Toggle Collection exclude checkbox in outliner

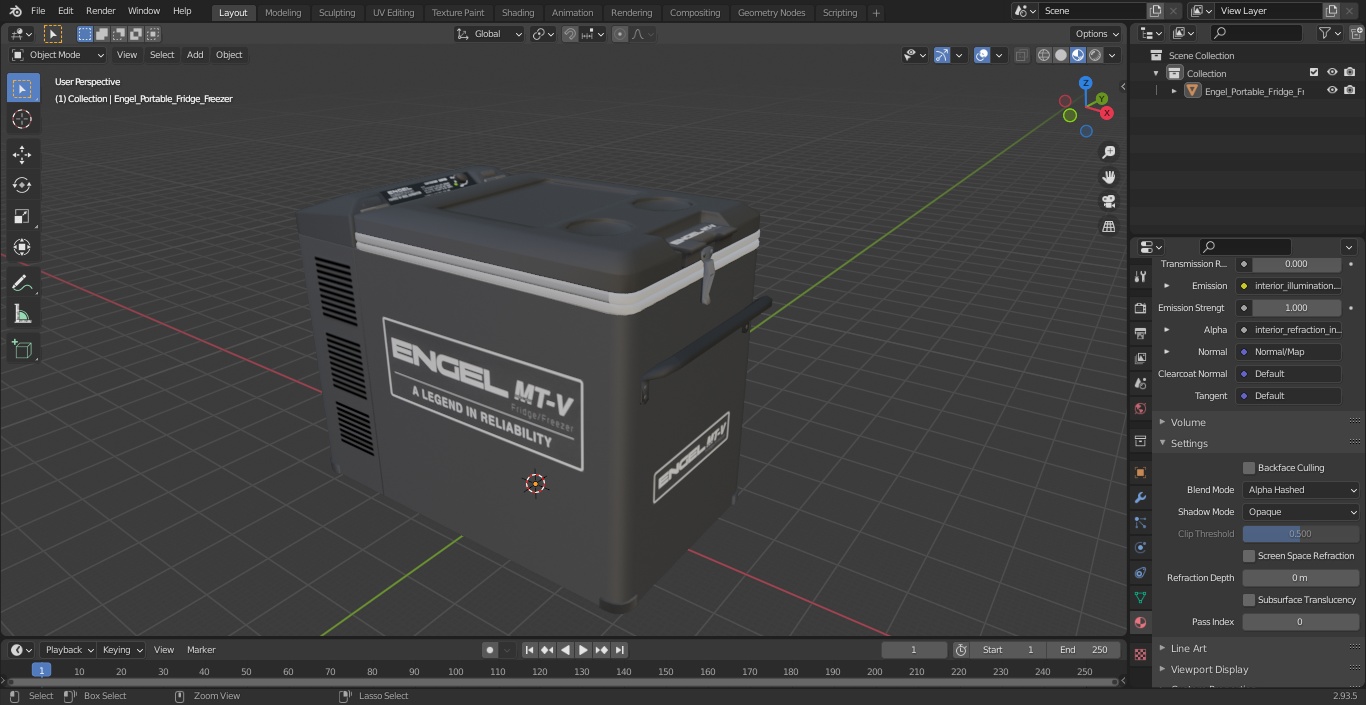(1314, 72)
